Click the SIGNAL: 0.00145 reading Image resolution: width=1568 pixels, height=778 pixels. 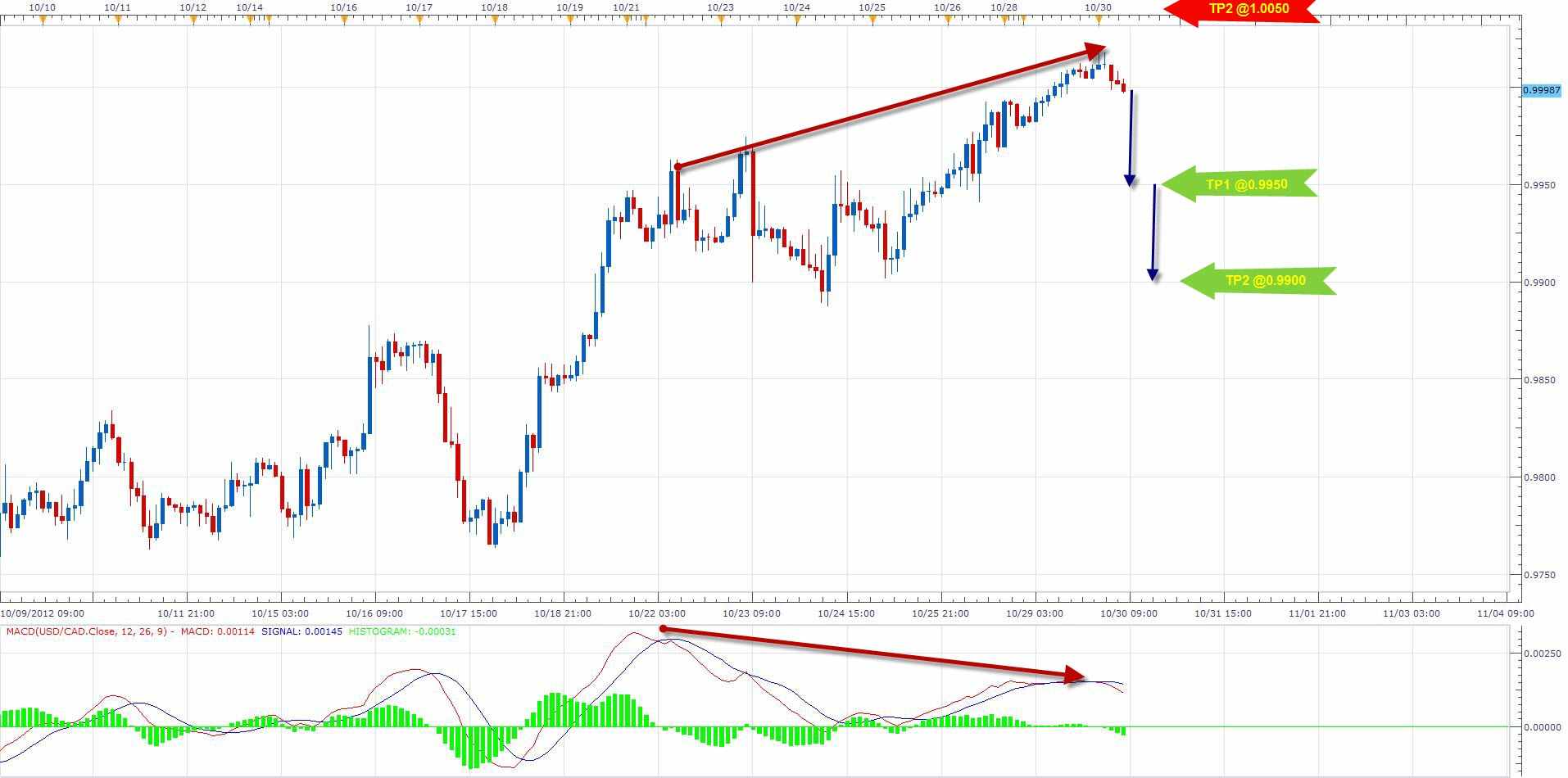301,631
